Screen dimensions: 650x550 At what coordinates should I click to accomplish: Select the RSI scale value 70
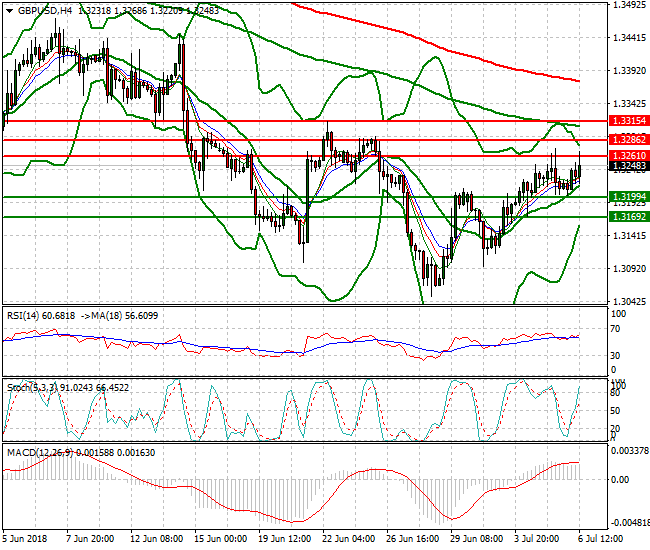pos(616,329)
